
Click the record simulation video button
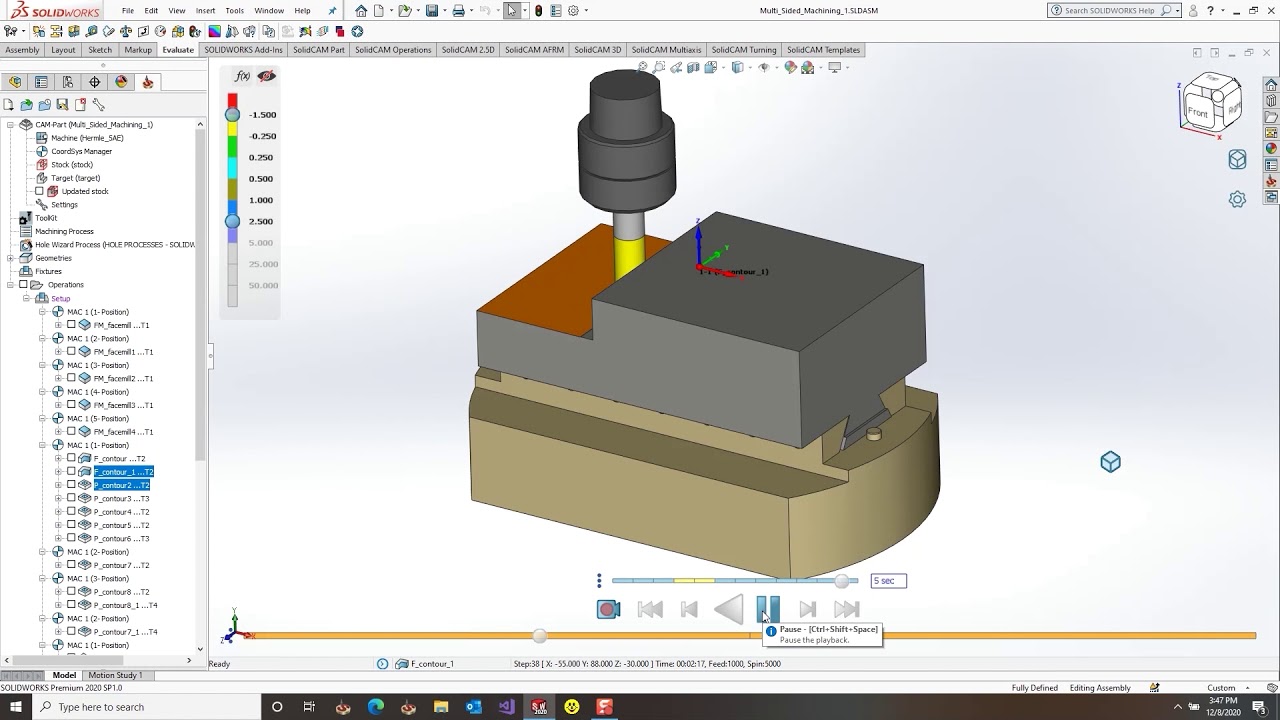pyautogui.click(x=608, y=609)
